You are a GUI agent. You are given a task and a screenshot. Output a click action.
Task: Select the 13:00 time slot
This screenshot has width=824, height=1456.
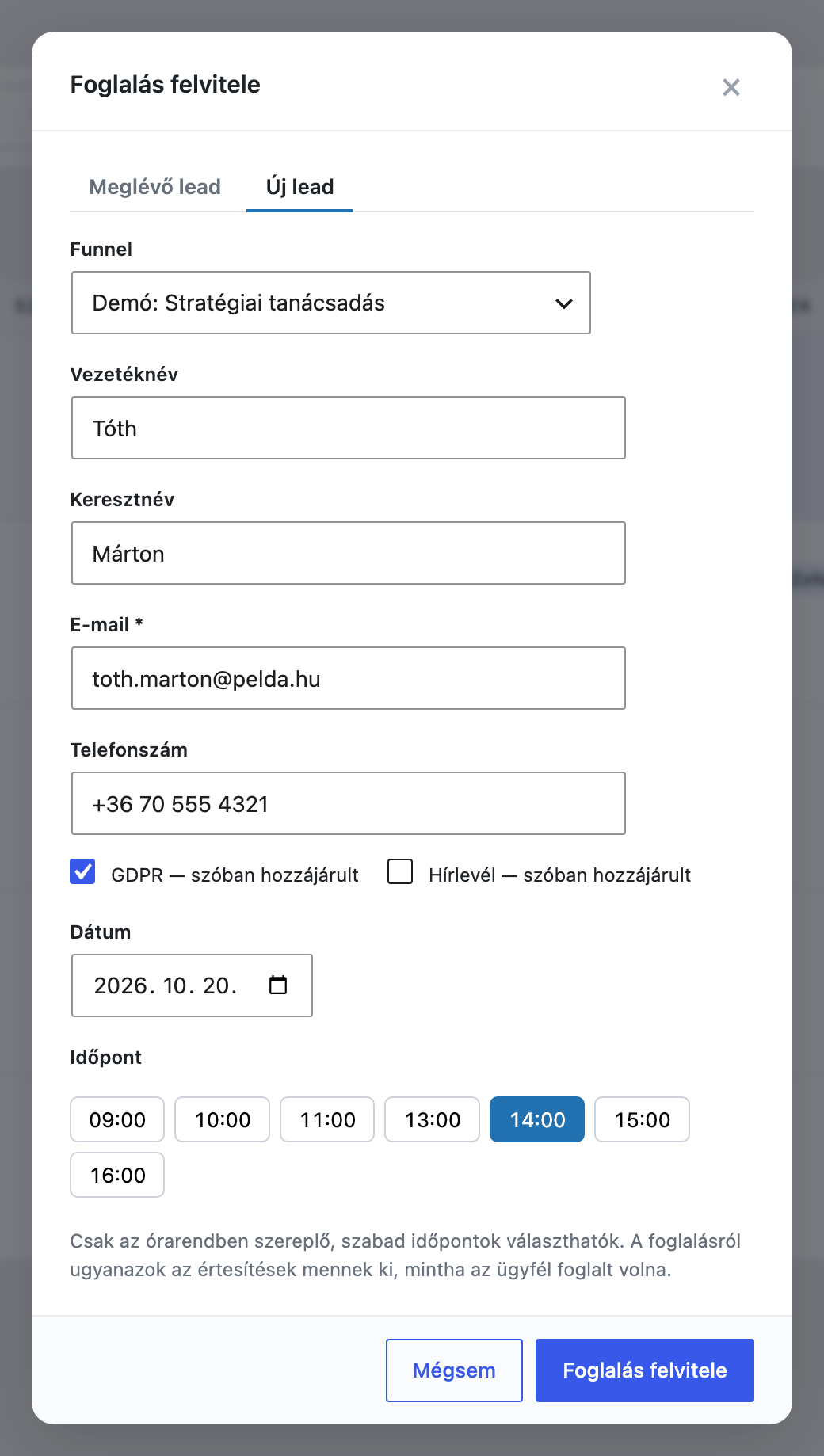tap(433, 1119)
